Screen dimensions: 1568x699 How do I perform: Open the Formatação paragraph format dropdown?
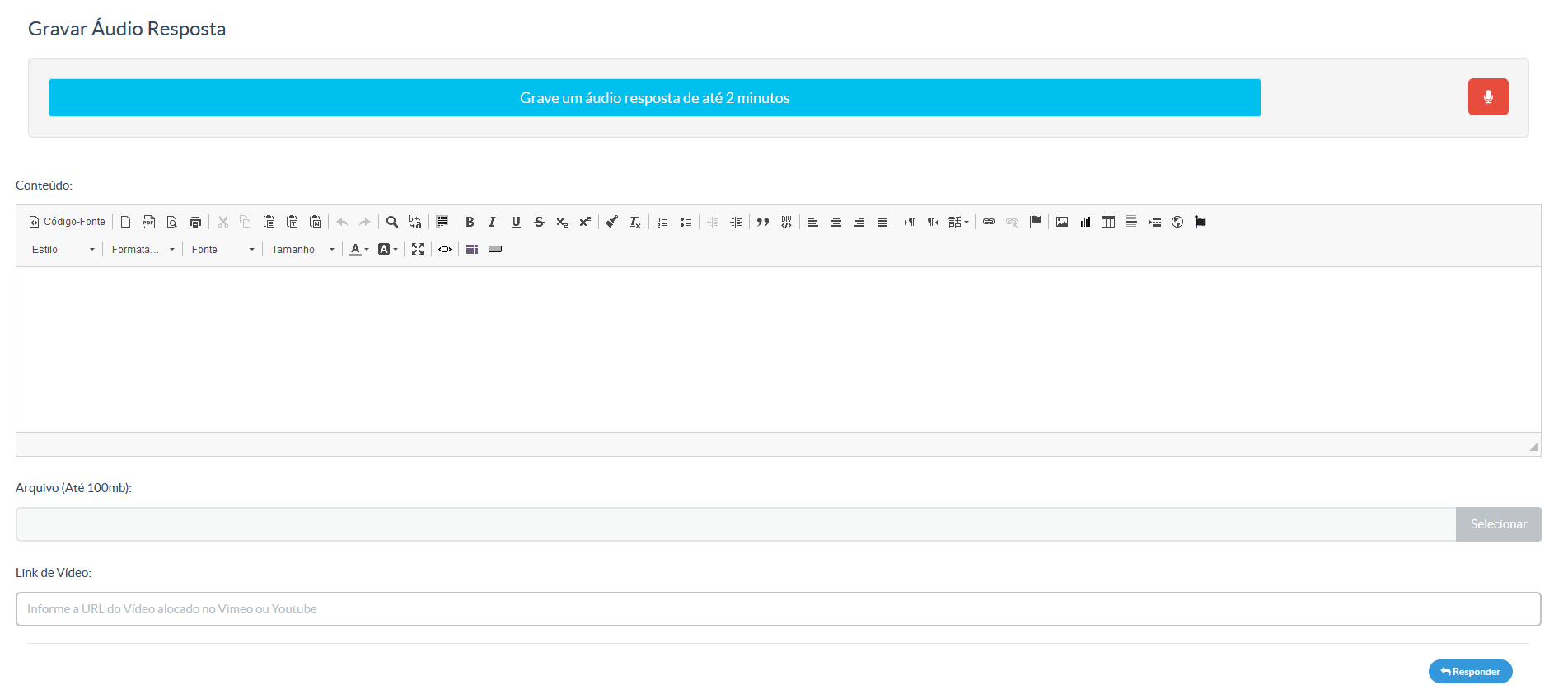pyautogui.click(x=143, y=250)
